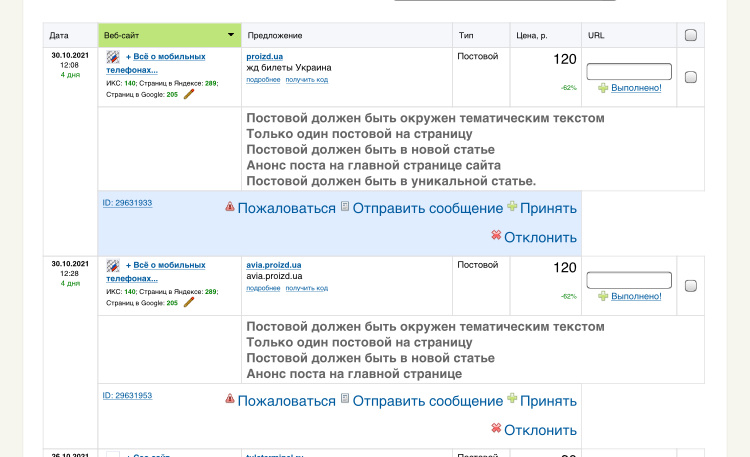Click the red X icon for order 29631953
This screenshot has width=750, height=457.
point(496,428)
